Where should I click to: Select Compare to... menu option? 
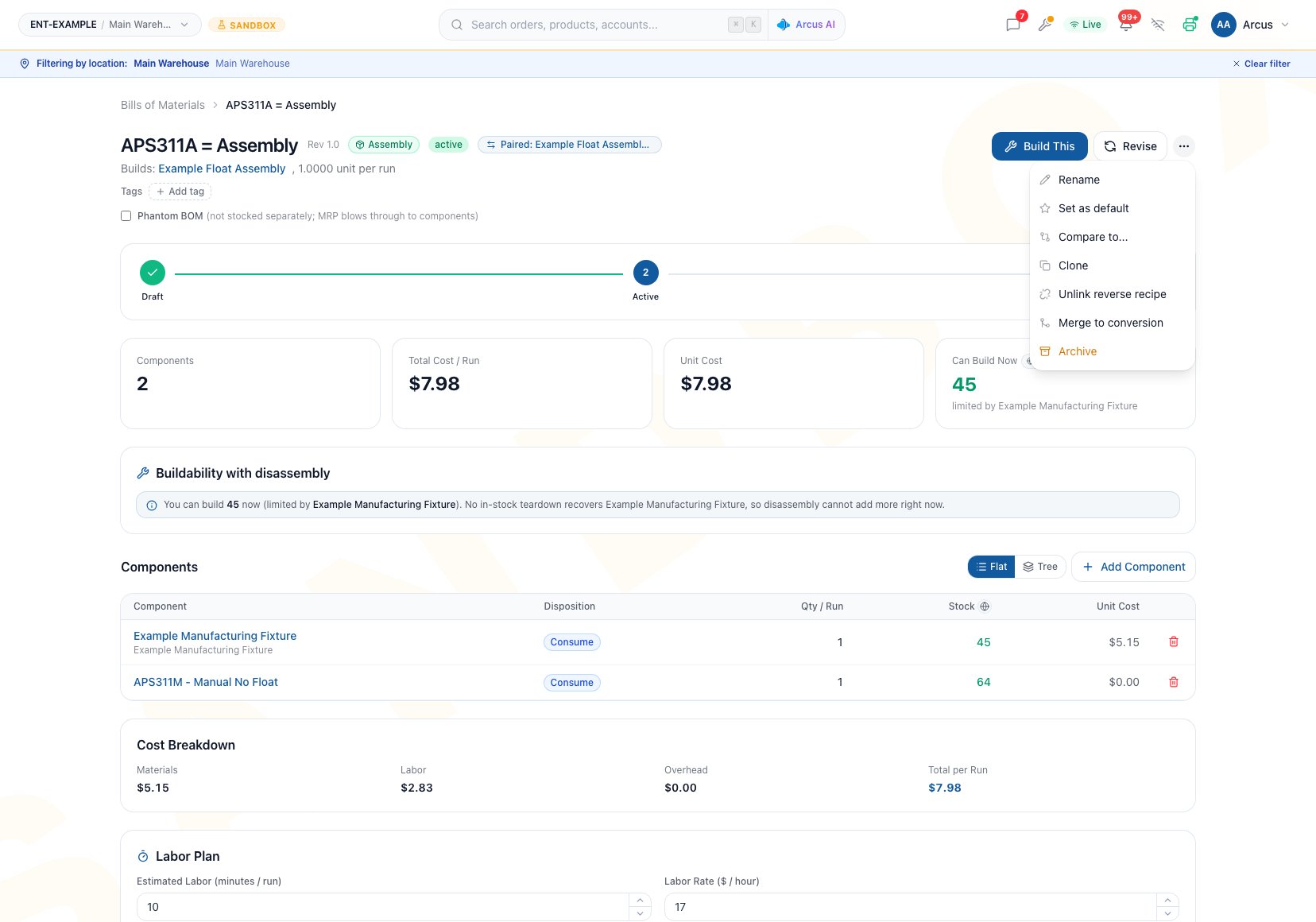[x=1112, y=237]
